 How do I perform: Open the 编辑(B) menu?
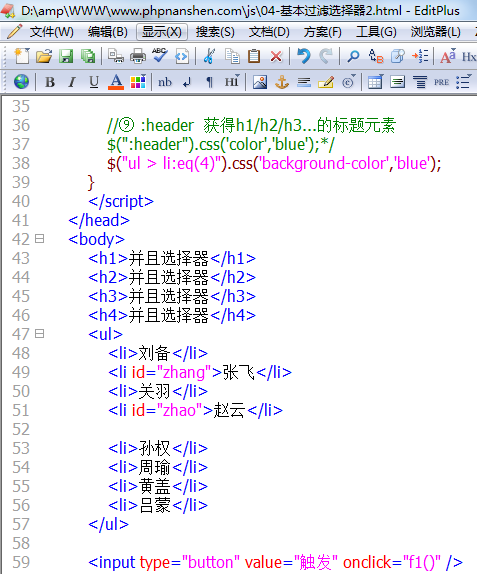tap(108, 32)
